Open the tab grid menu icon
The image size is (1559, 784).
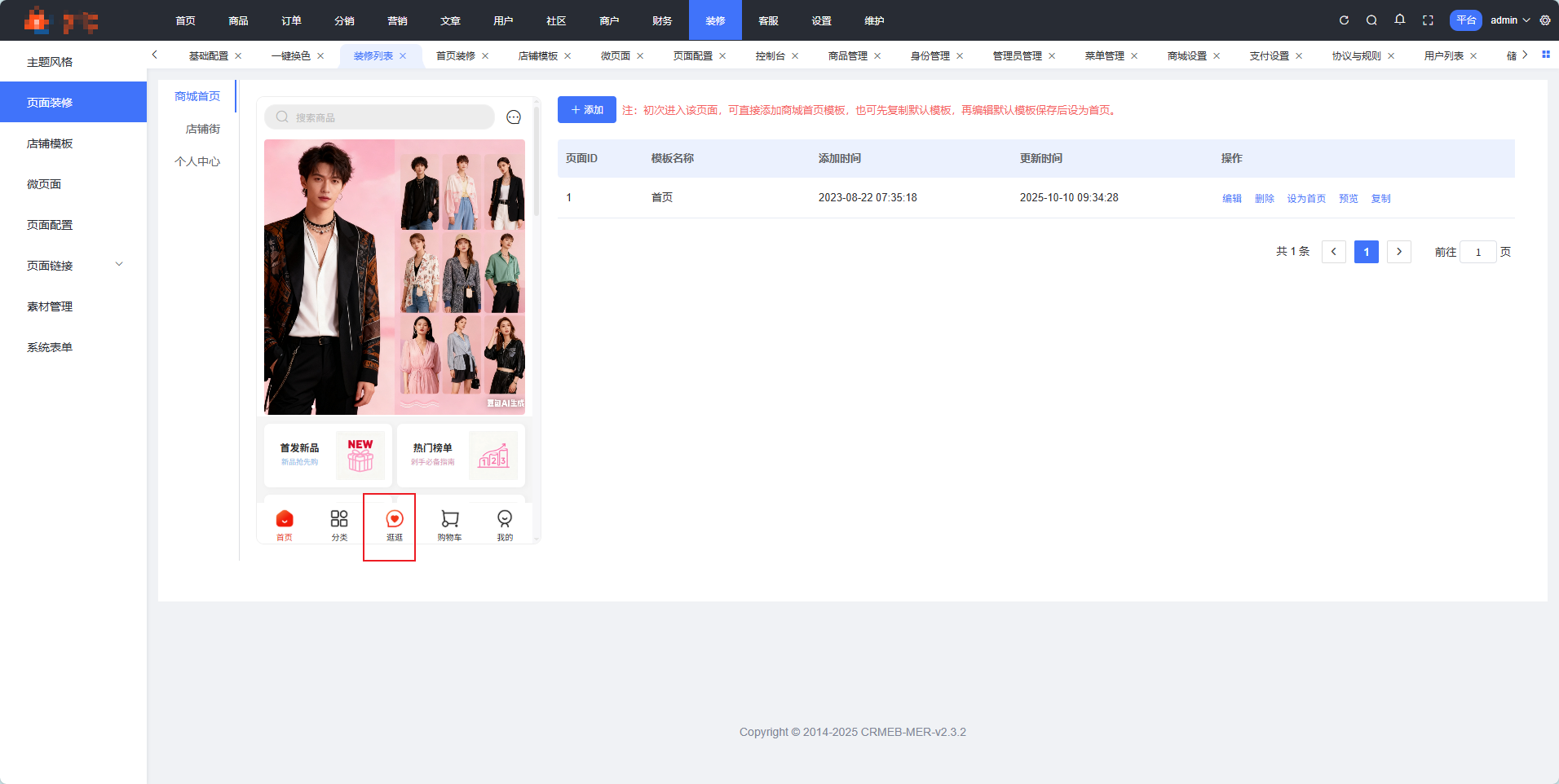(x=1546, y=55)
